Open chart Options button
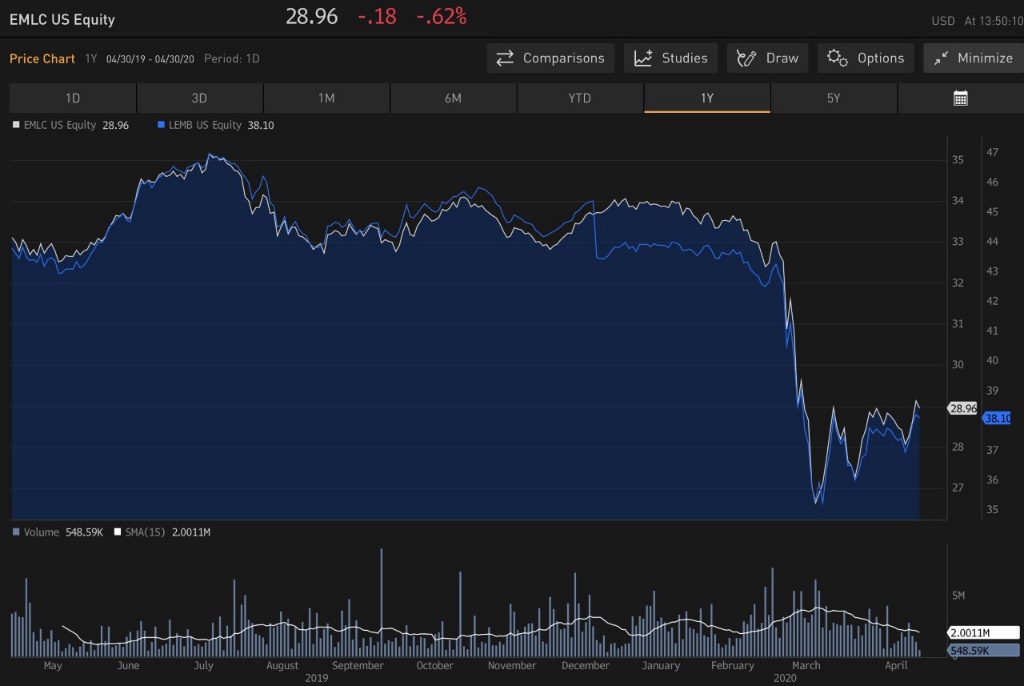Image resolution: width=1024 pixels, height=686 pixels. 865,58
